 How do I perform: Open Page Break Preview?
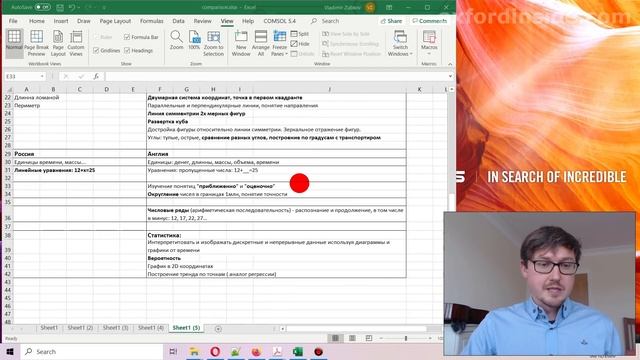pos(36,43)
